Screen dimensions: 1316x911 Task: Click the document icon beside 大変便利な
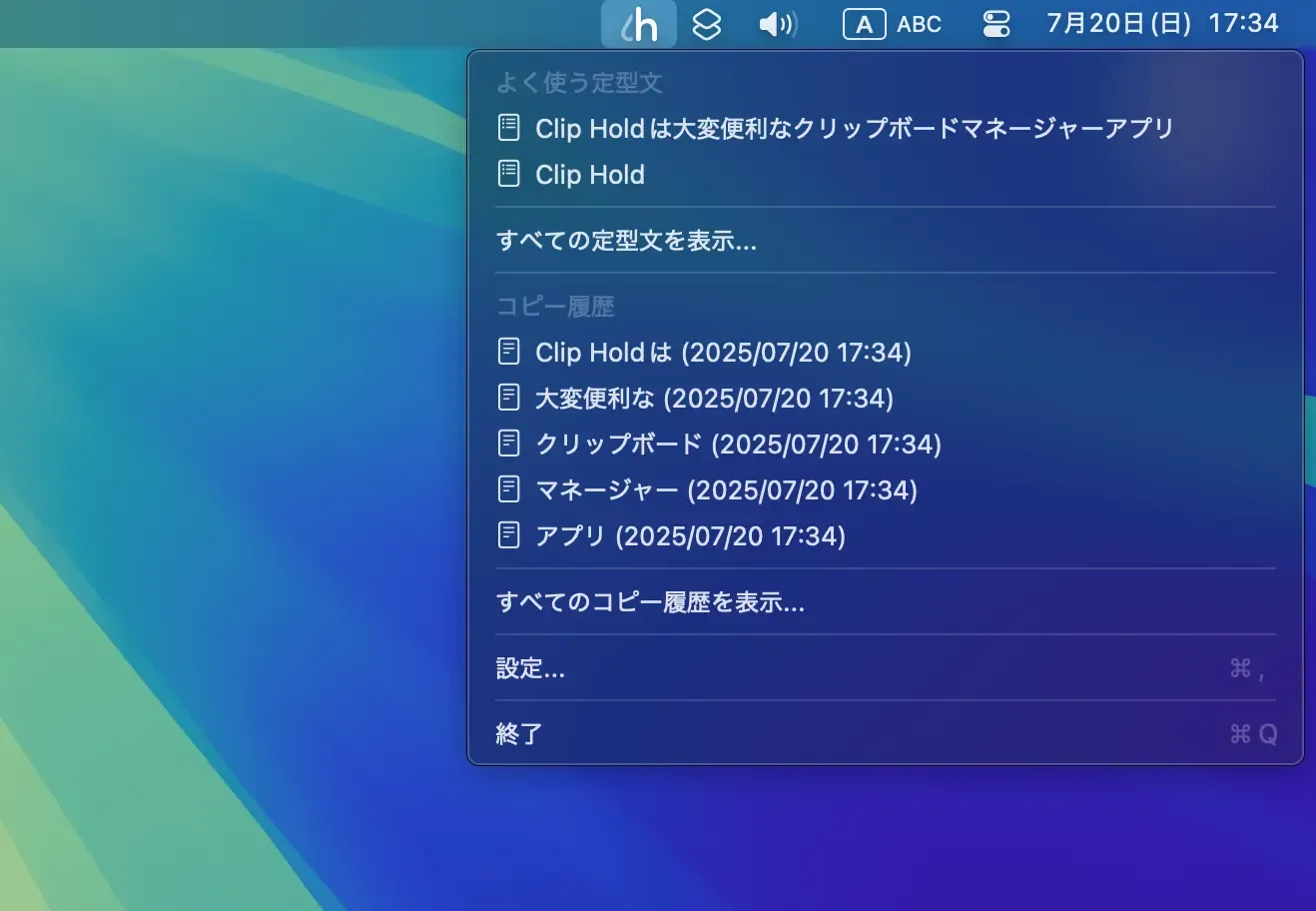click(x=509, y=397)
